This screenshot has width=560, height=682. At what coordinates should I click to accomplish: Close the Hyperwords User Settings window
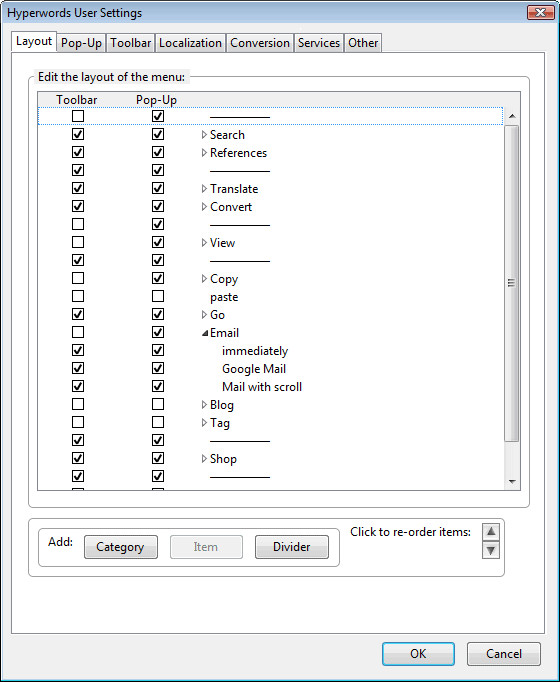coord(540,13)
